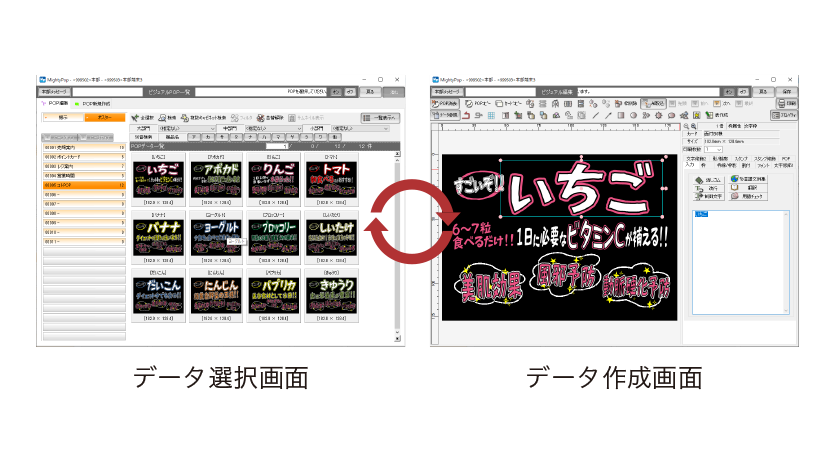Click the zoom-in magnifier icon in editor
The width and height of the screenshot is (840, 460).
pyautogui.click(x=693, y=125)
